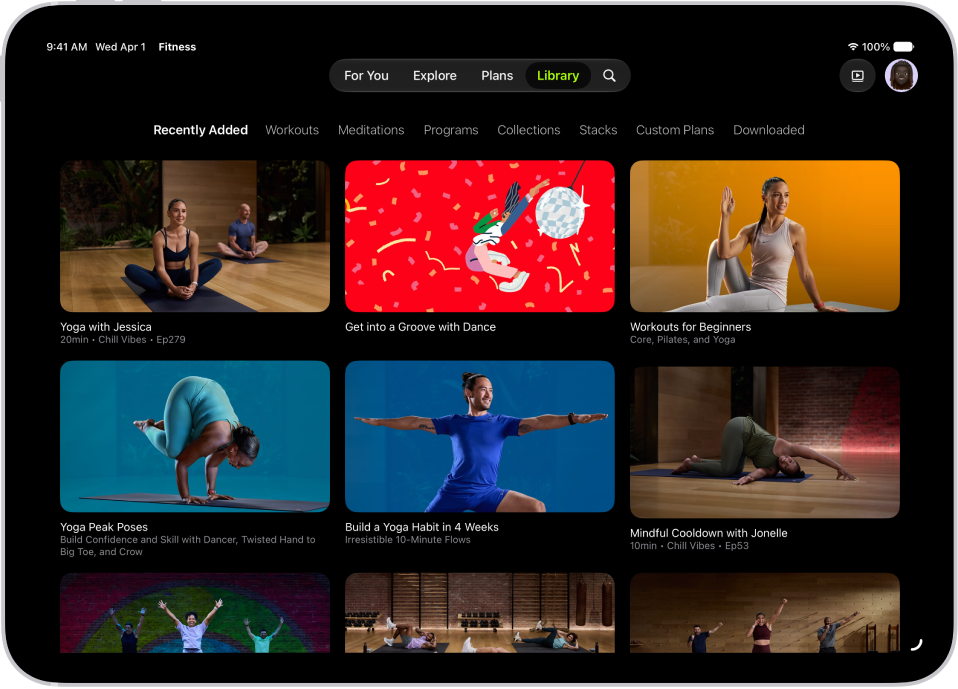Open Mindful Cooldown with Jonelle thumbnail

[764, 442]
